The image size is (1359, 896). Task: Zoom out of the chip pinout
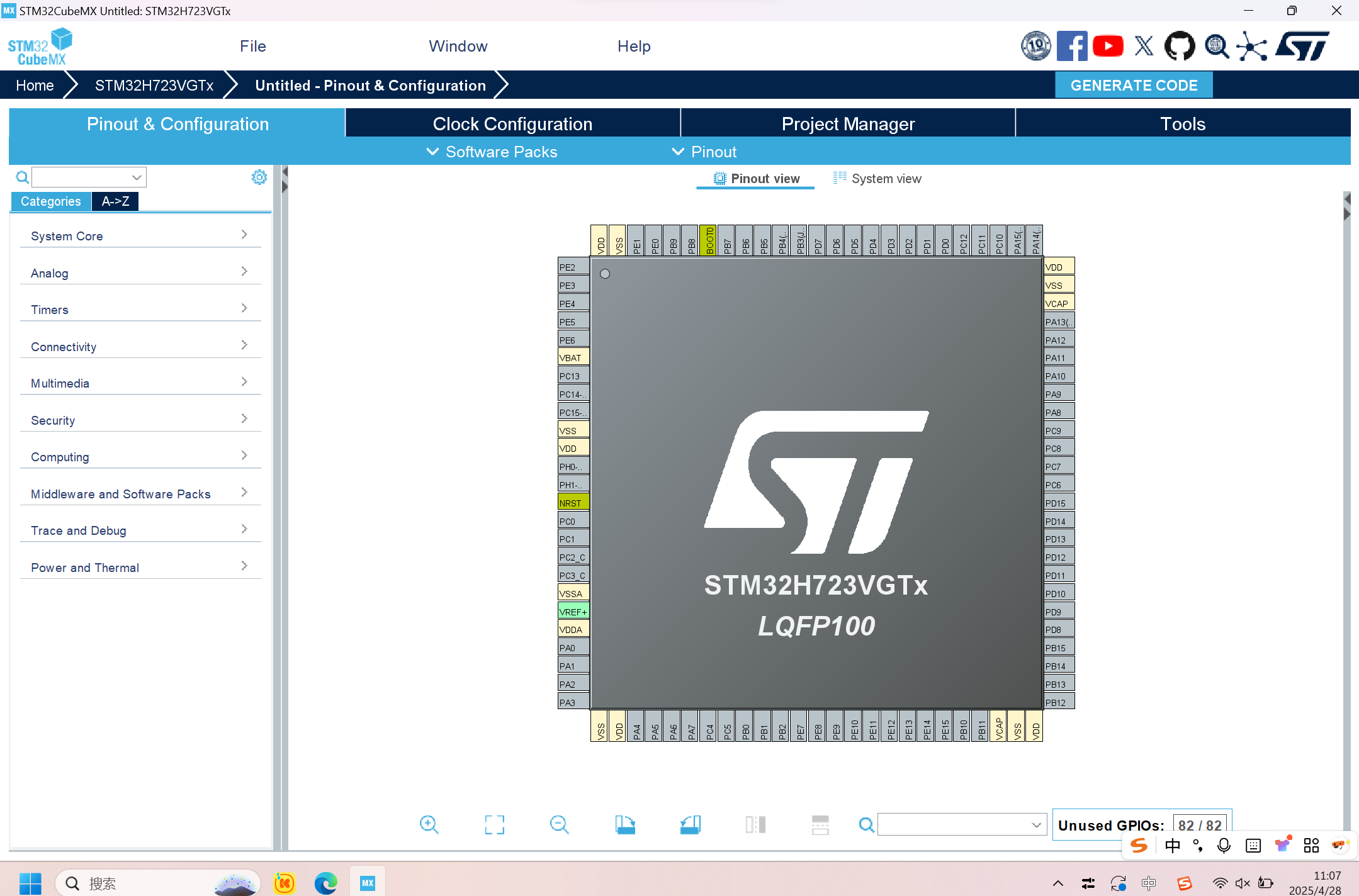click(559, 824)
